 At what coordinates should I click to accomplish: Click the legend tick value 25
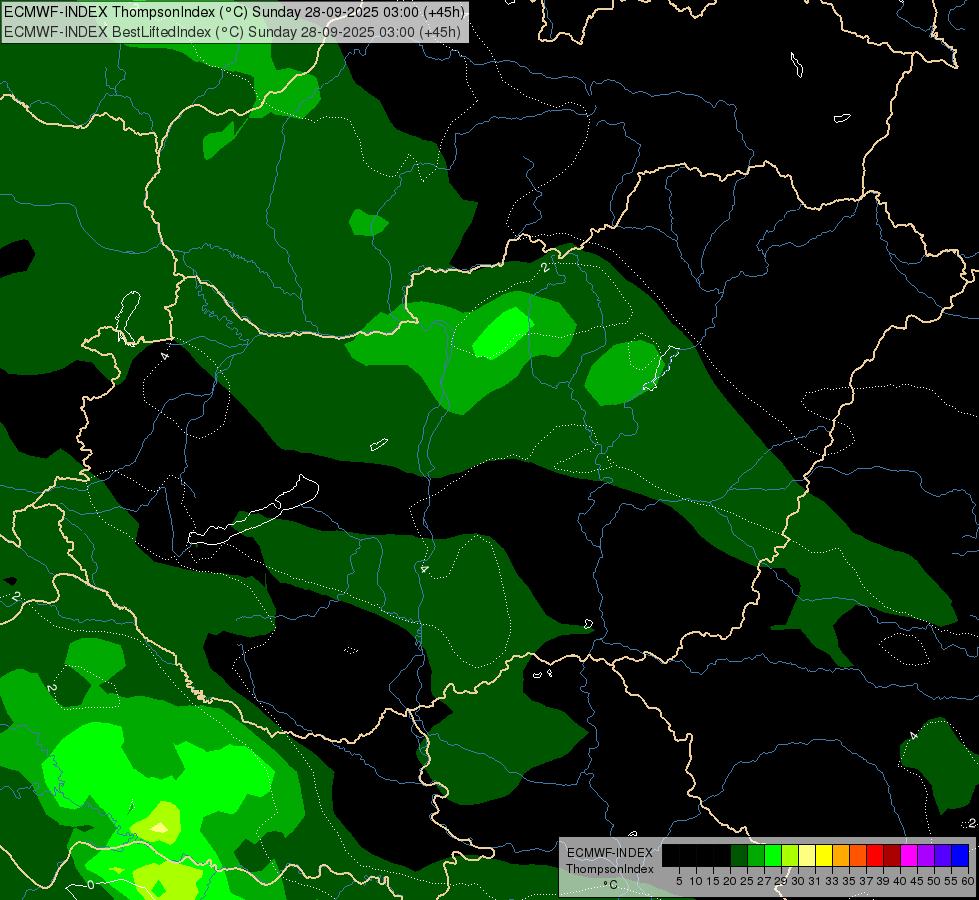pos(747,881)
